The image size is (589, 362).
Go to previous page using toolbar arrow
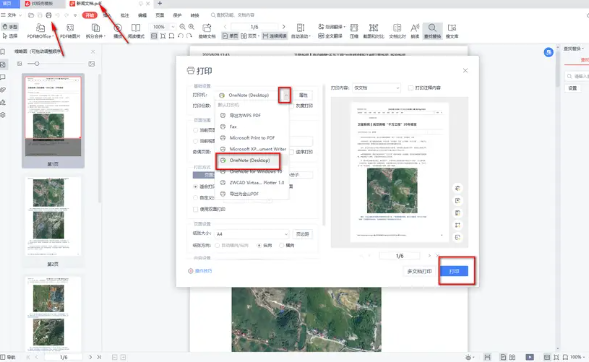(225, 27)
